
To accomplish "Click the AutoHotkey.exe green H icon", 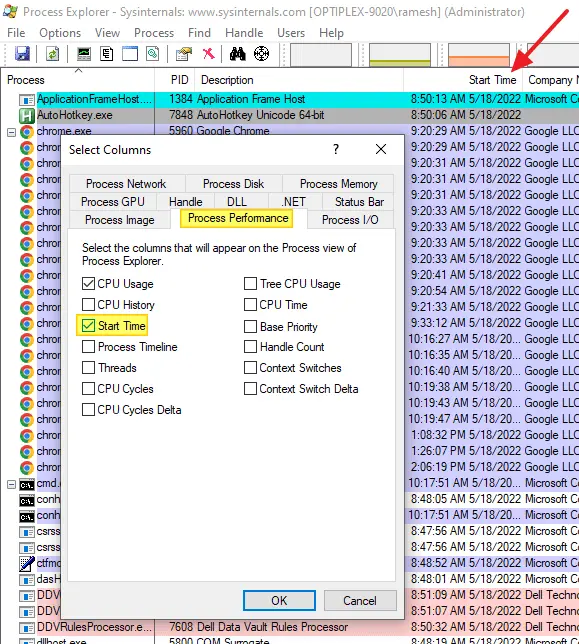I will 27,115.
